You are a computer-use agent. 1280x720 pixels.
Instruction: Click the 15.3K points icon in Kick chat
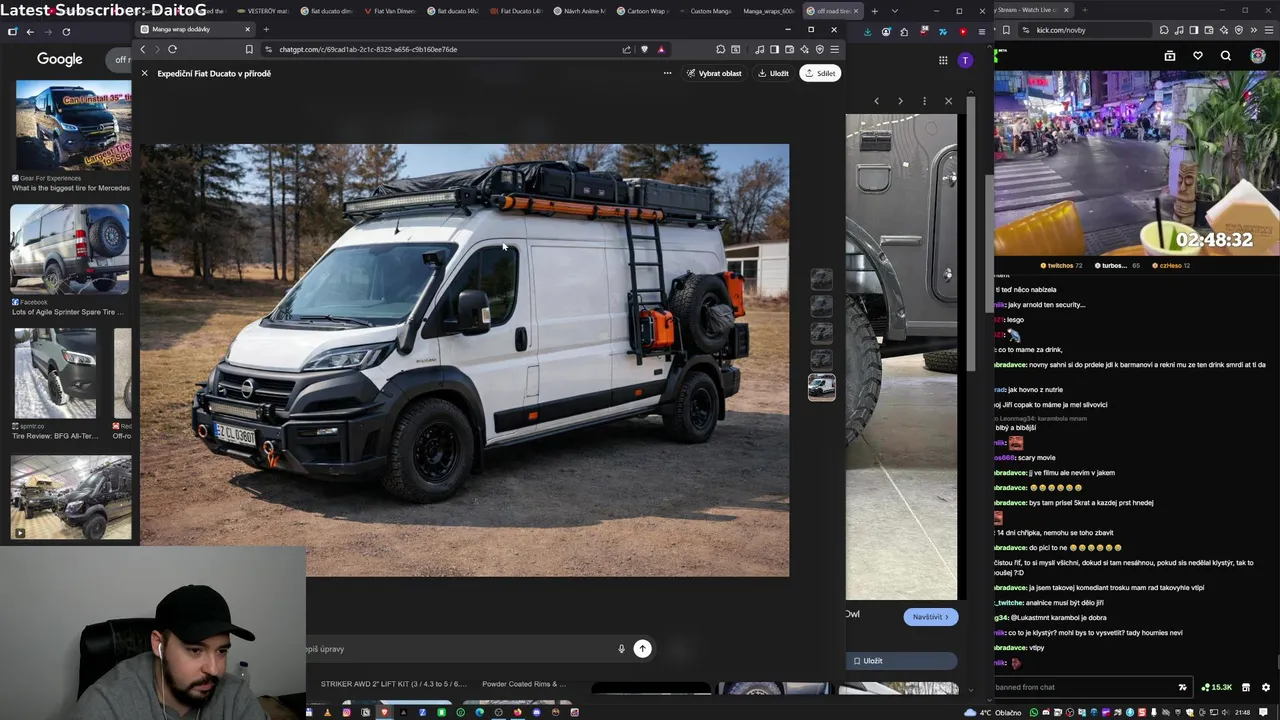1217,687
